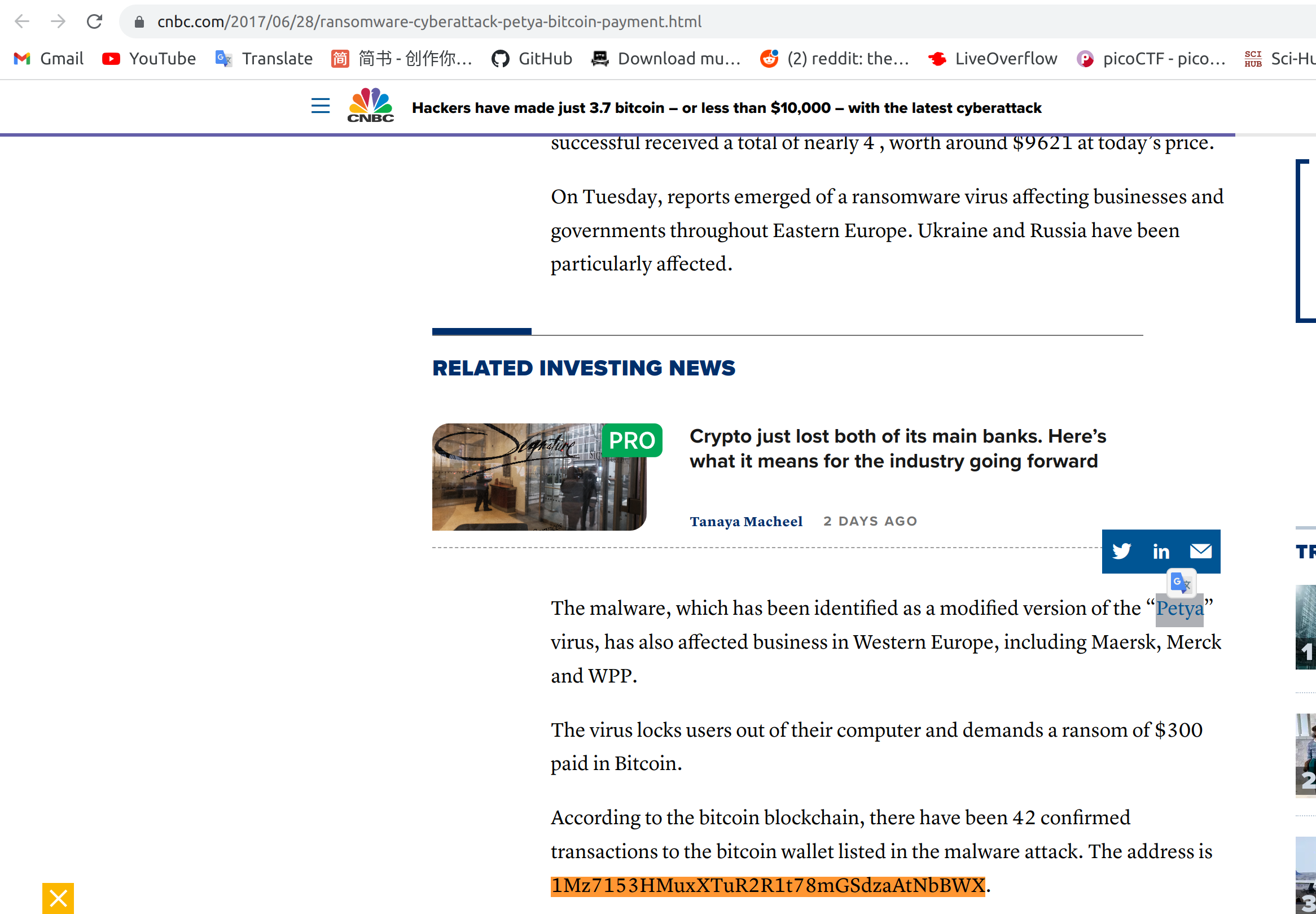Open the picoCTF bookmark
Screen dimensions: 1316x914
[1151, 58]
